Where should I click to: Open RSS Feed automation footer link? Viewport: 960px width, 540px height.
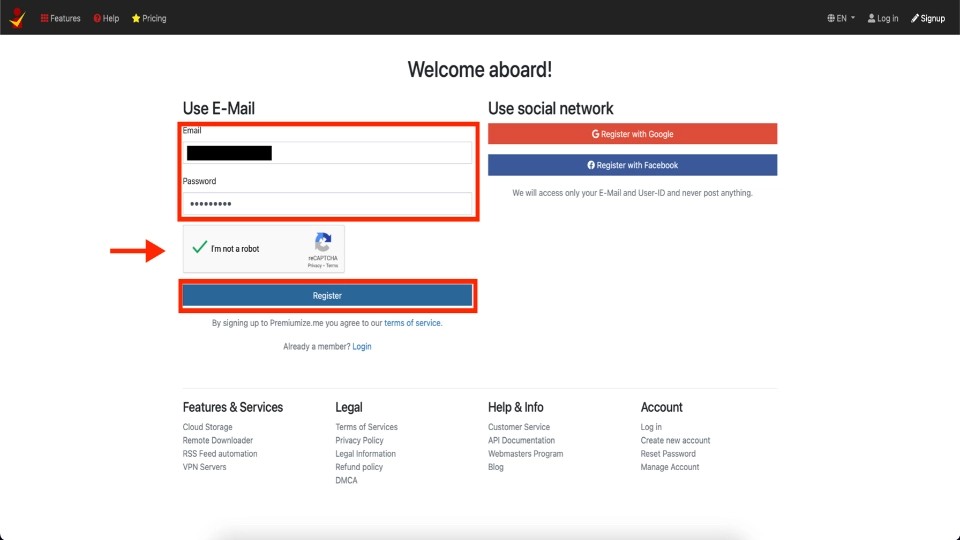220,454
